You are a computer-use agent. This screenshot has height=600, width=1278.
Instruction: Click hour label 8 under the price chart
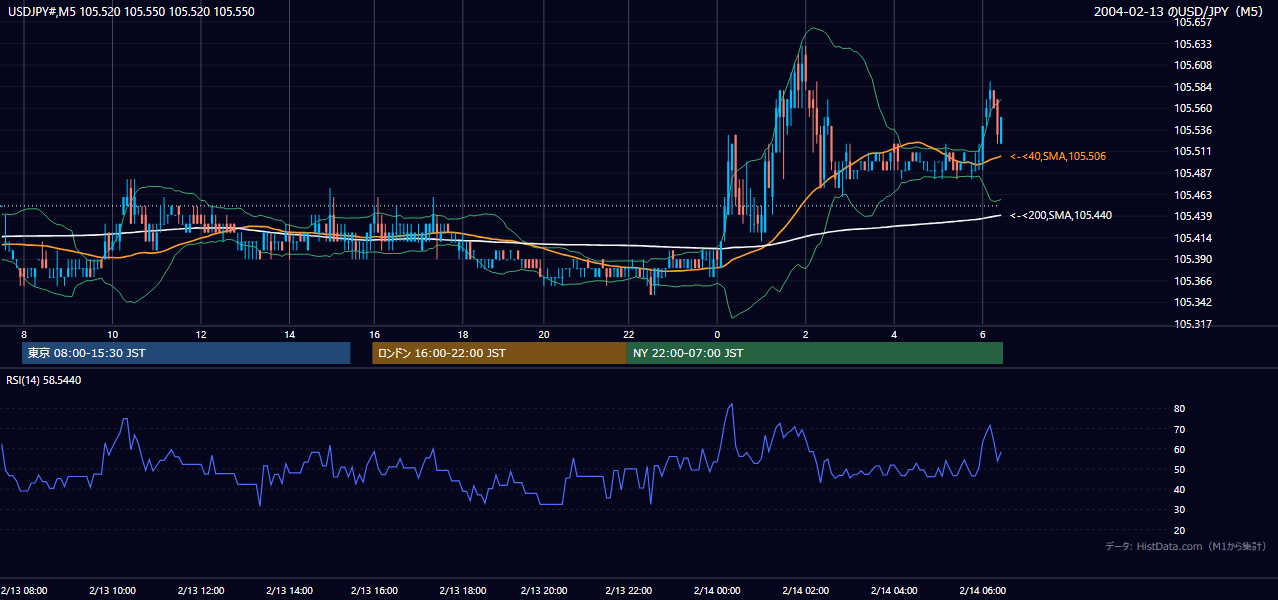tap(24, 334)
